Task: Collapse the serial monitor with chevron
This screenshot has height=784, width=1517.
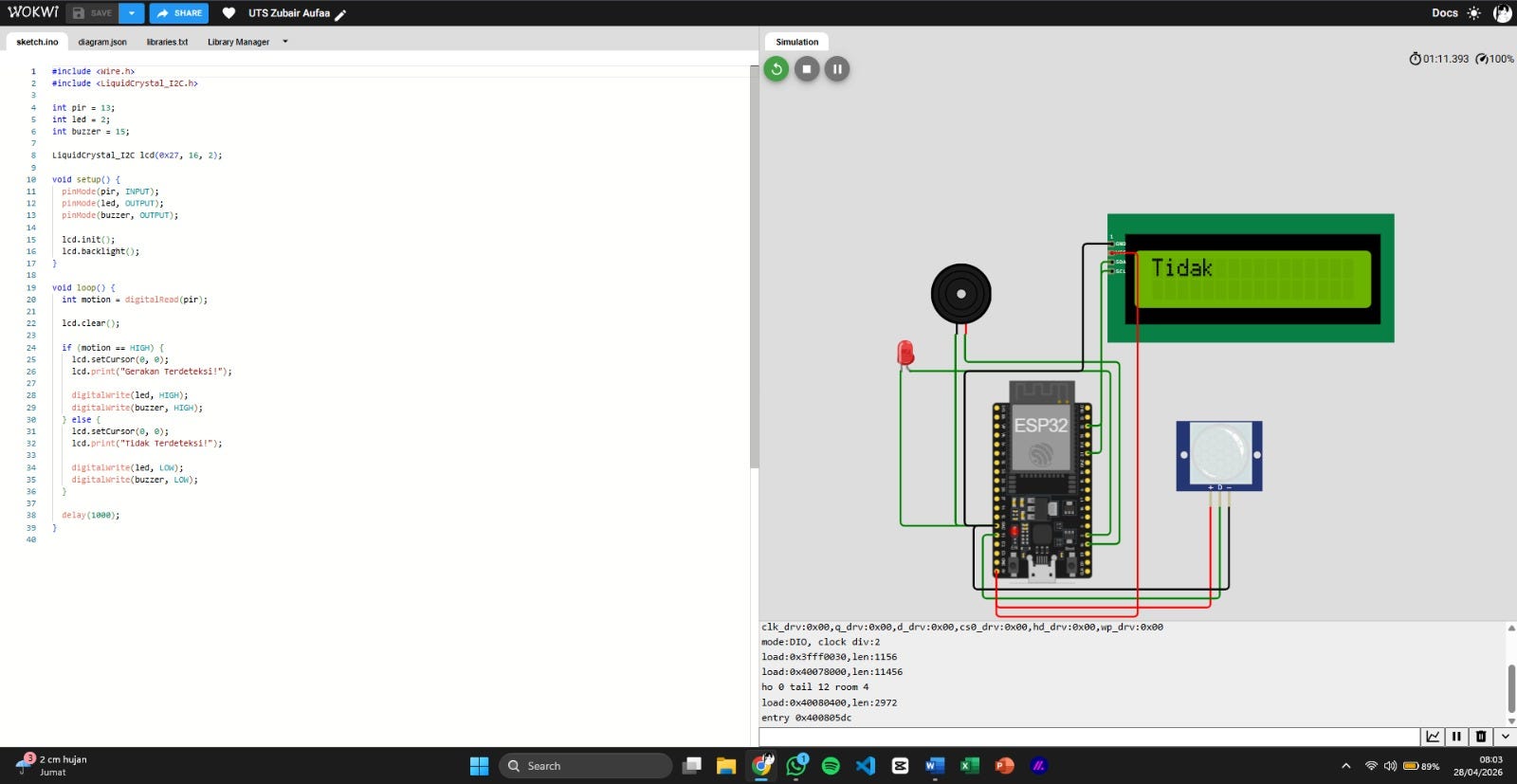Action: click(1505, 737)
